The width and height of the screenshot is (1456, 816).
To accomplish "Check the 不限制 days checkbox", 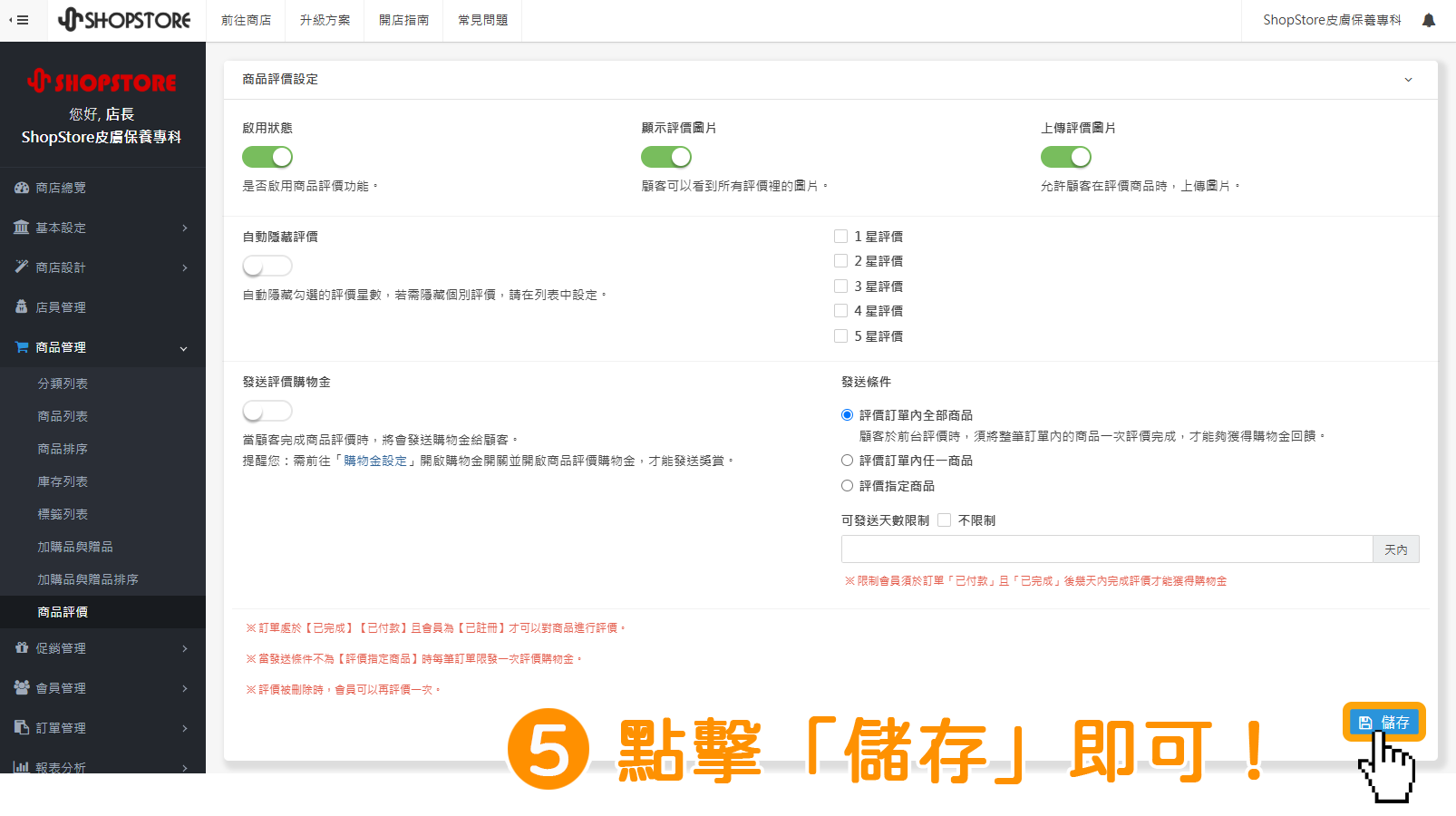I will tap(944, 520).
